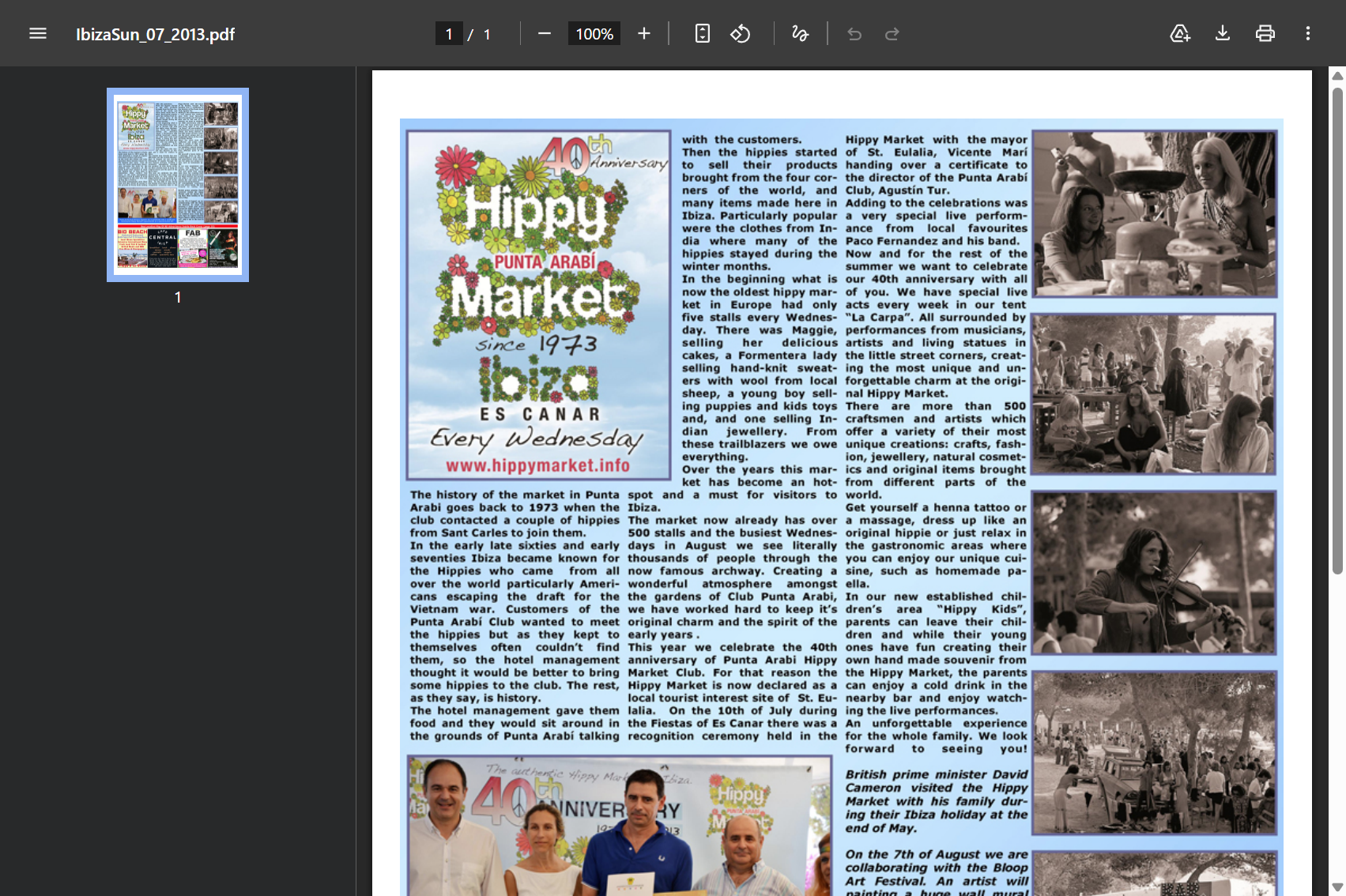Select the page 1 thumbnail

(x=178, y=185)
